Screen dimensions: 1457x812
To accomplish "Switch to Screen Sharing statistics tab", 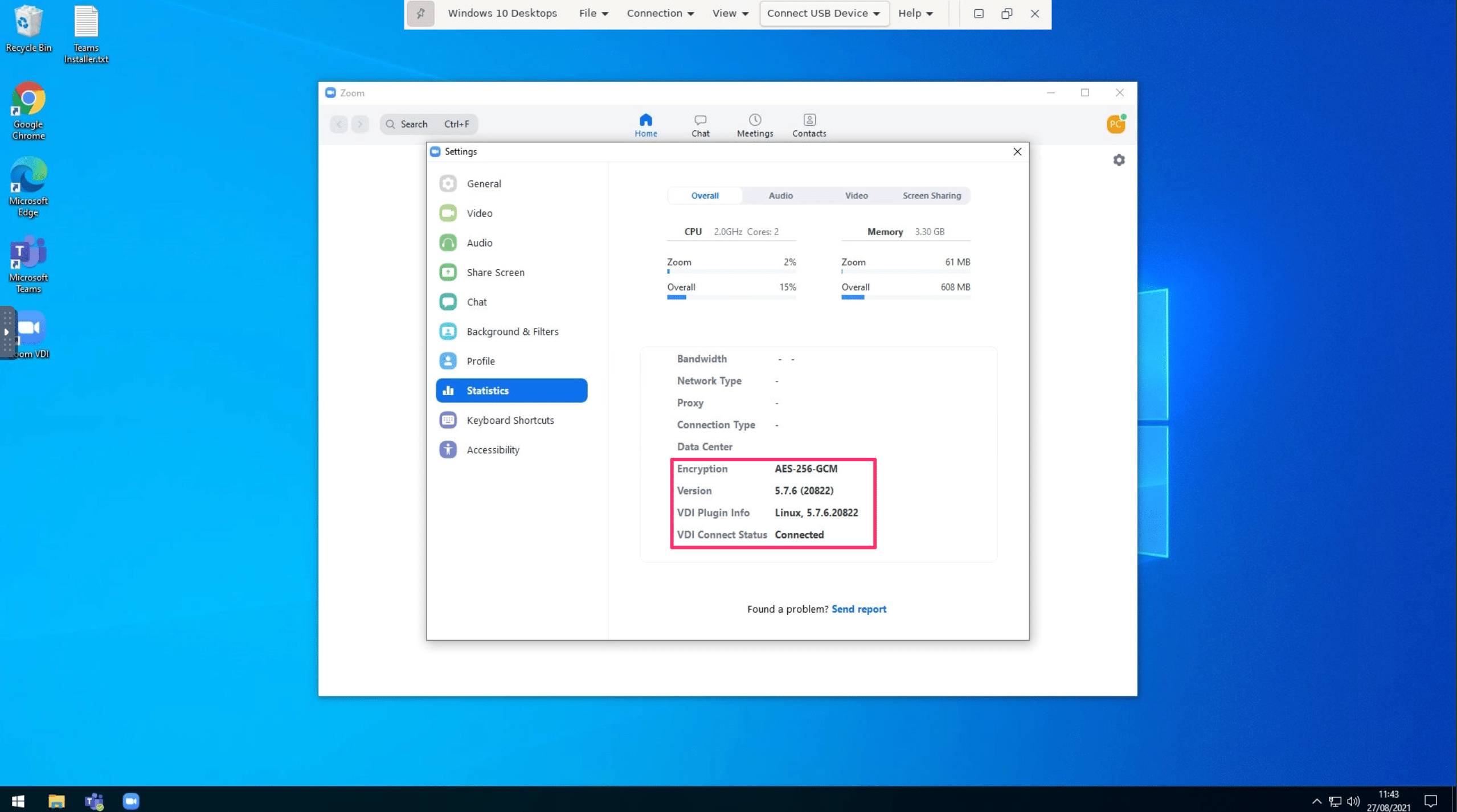I will coord(932,195).
